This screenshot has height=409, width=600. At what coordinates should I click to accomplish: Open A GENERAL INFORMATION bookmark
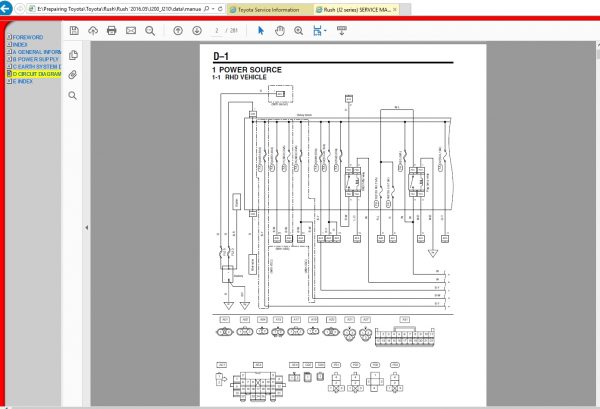37,52
